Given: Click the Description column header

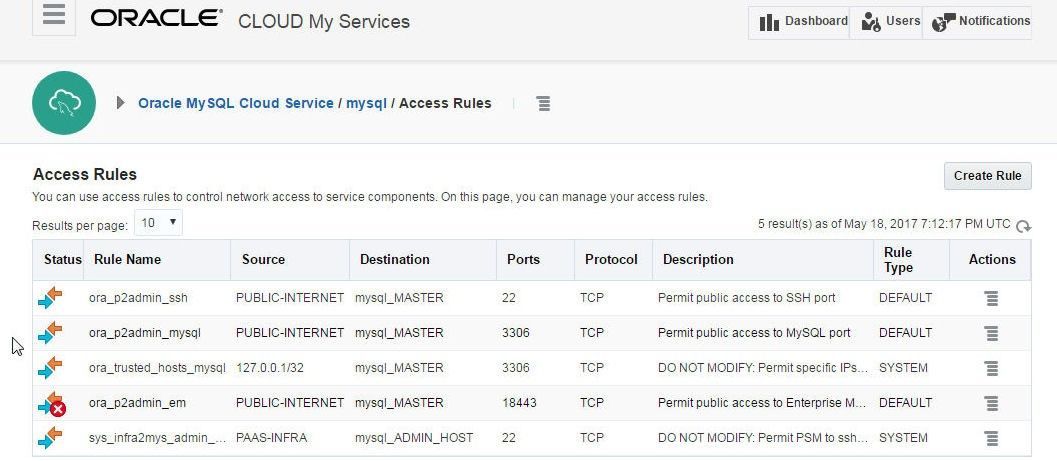Looking at the screenshot, I should coord(698,259).
